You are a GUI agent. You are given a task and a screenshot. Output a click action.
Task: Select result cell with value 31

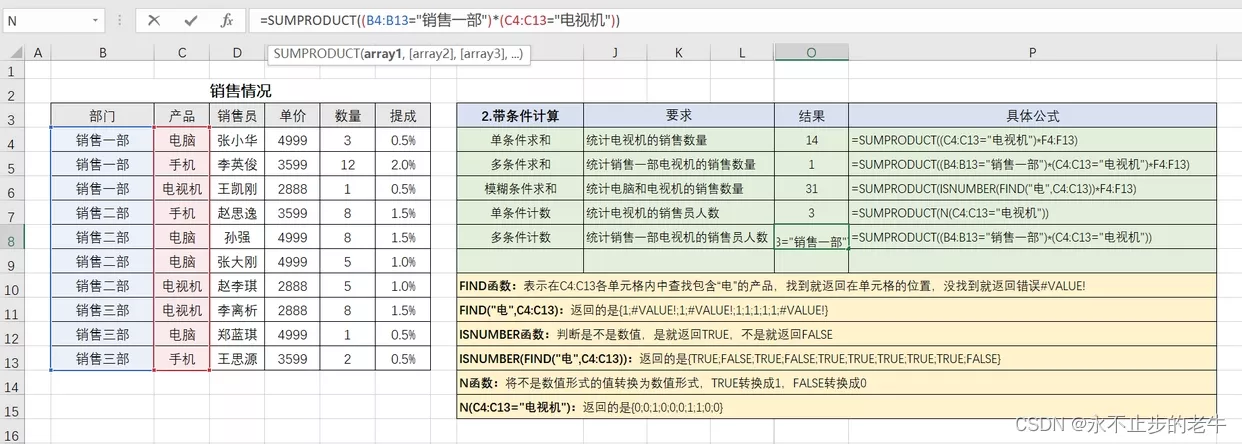tap(811, 188)
